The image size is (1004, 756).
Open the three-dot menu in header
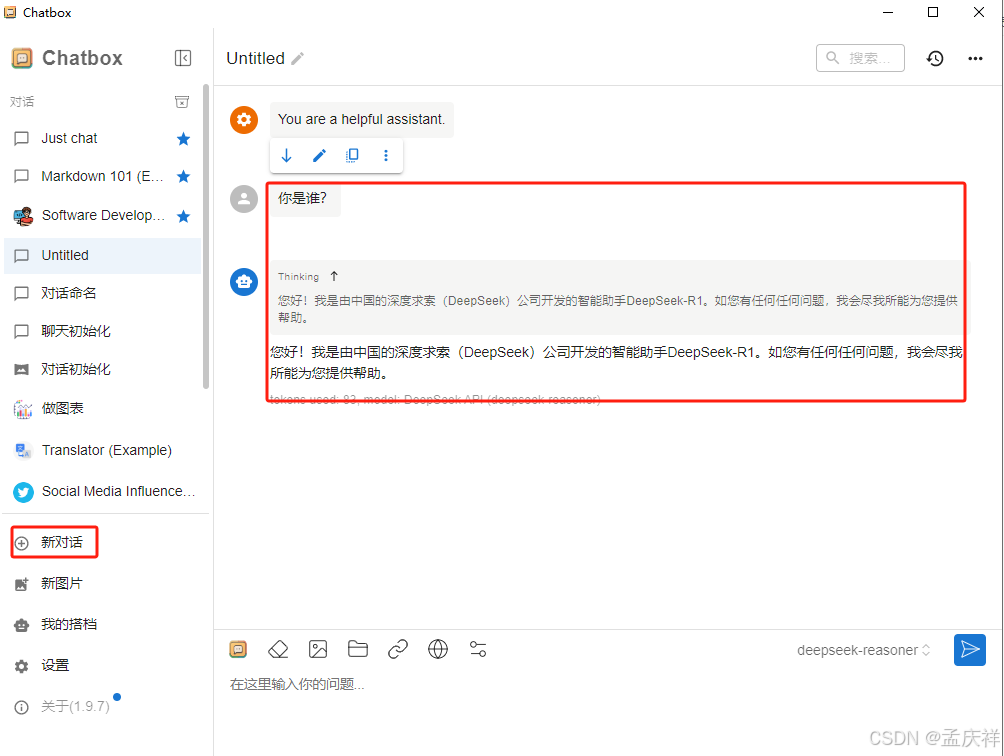coord(975,58)
